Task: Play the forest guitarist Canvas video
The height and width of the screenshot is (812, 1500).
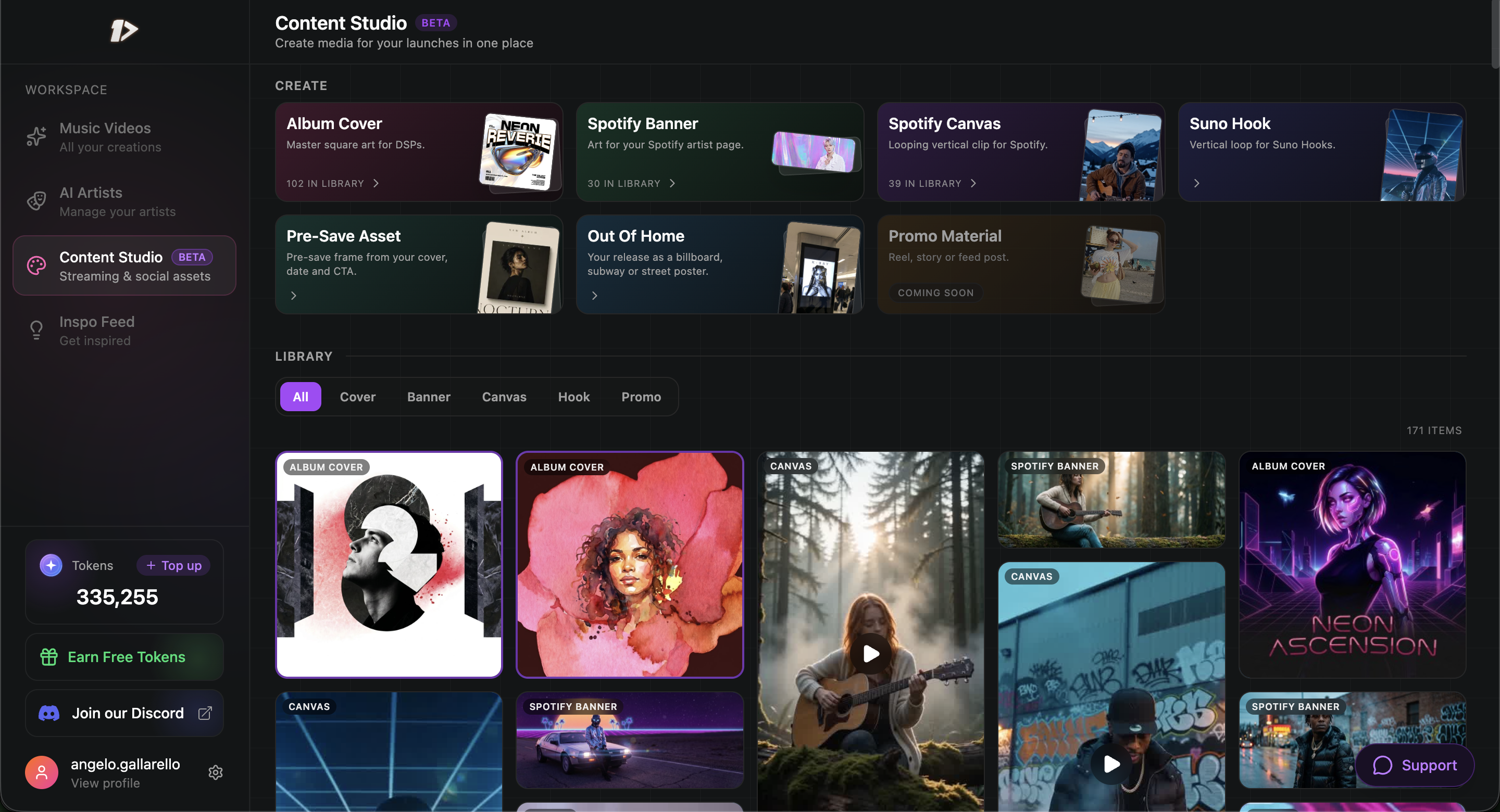Action: 870,653
